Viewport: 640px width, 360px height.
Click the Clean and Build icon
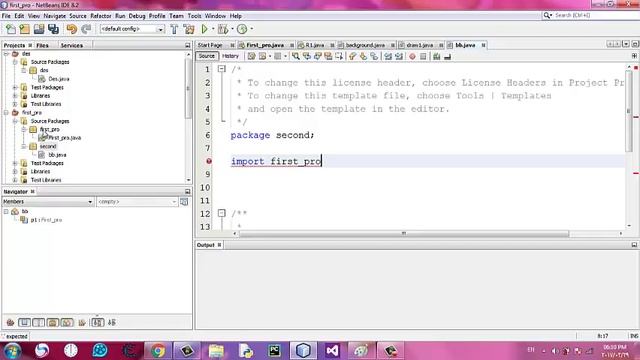(189, 29)
